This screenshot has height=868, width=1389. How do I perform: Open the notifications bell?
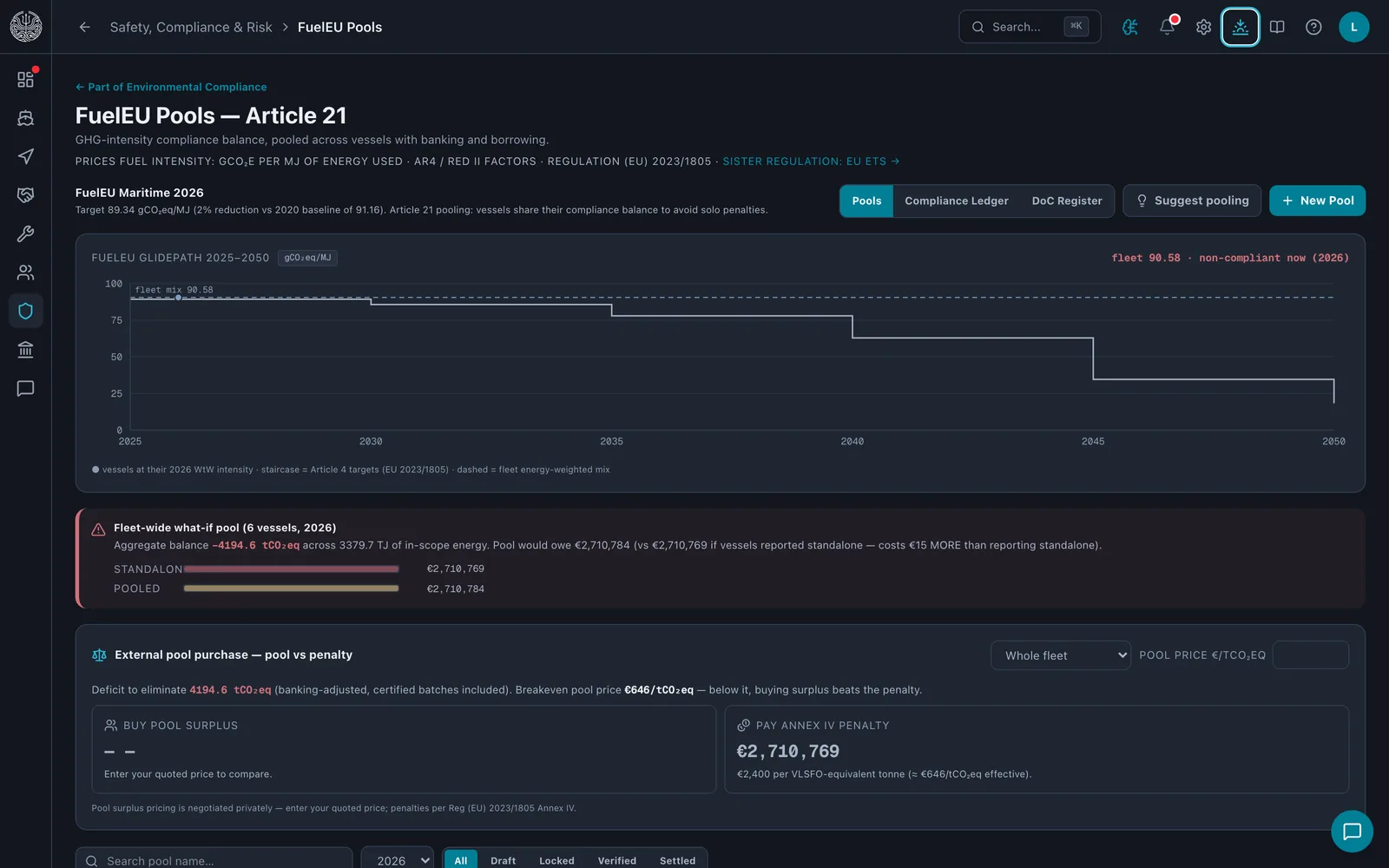coord(1168,27)
